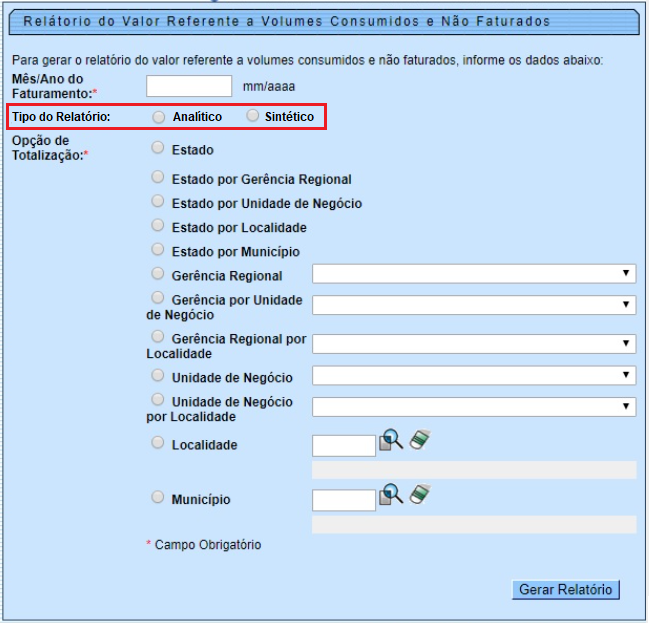Image resolution: width=649 pixels, height=627 pixels.
Task: Open the Localidade search magnifier icon
Action: tap(391, 440)
